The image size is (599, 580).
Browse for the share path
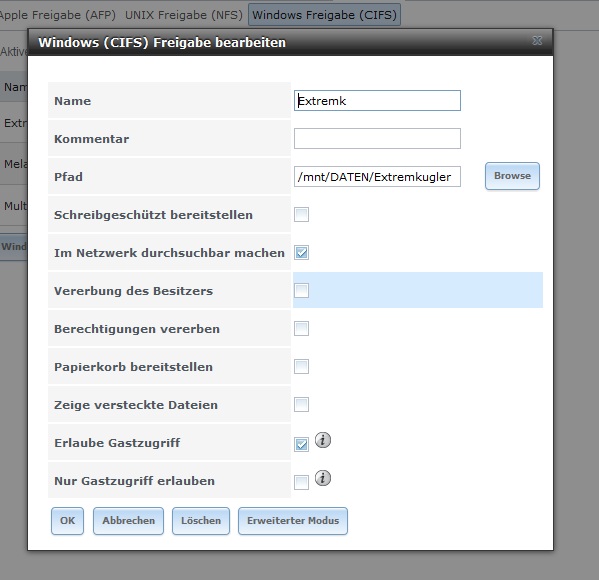(x=512, y=176)
